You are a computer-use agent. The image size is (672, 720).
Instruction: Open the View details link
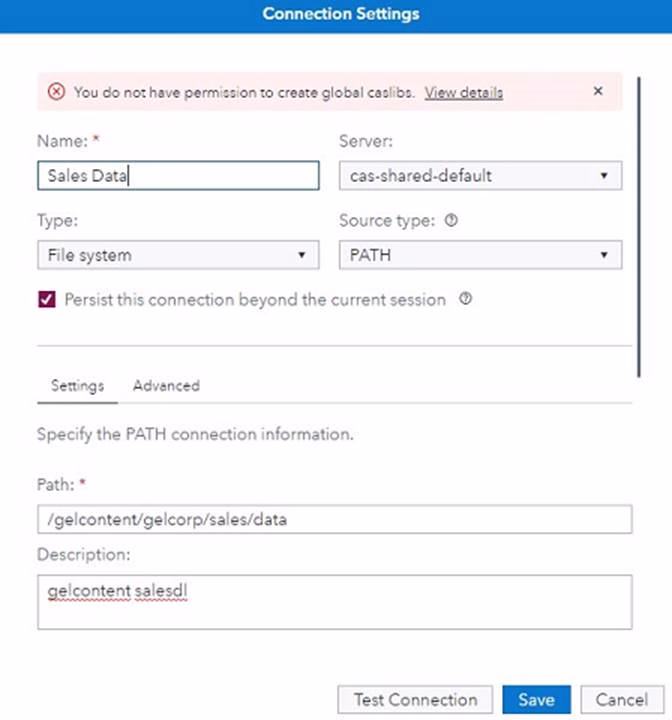pos(463,92)
